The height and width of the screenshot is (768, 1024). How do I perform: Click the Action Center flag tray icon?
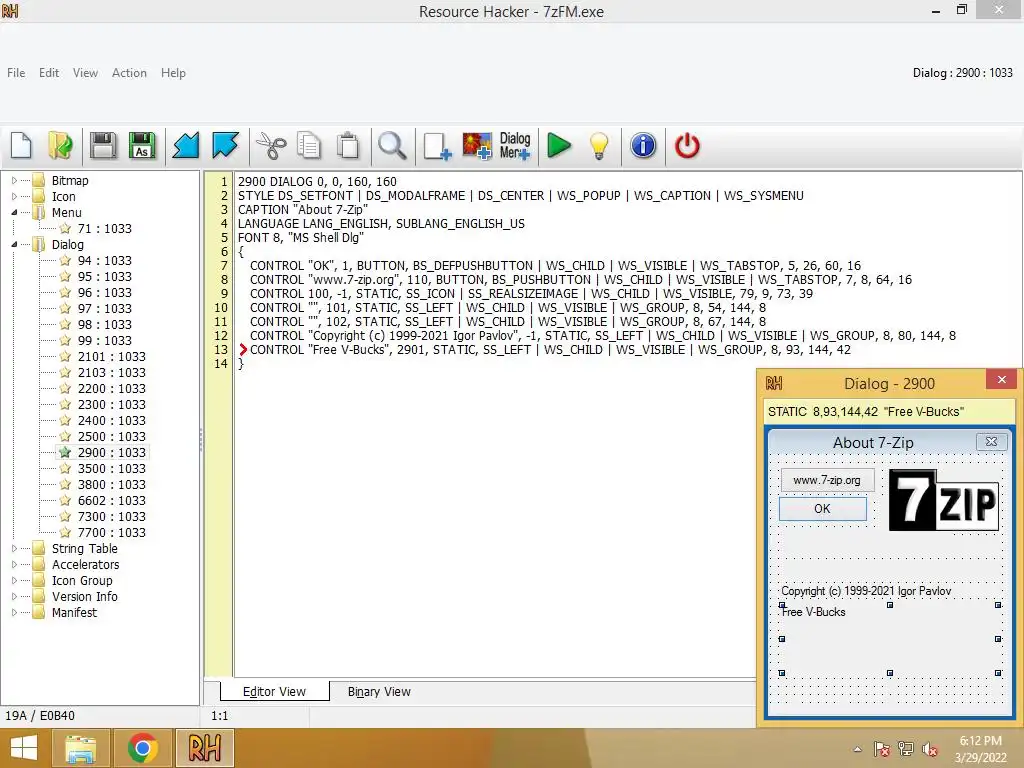tap(881, 749)
